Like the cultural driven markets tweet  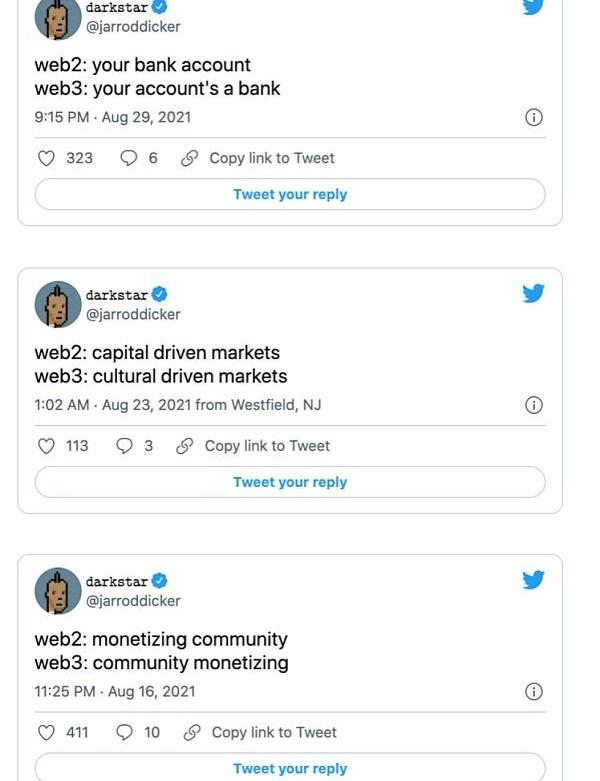click(x=46, y=446)
